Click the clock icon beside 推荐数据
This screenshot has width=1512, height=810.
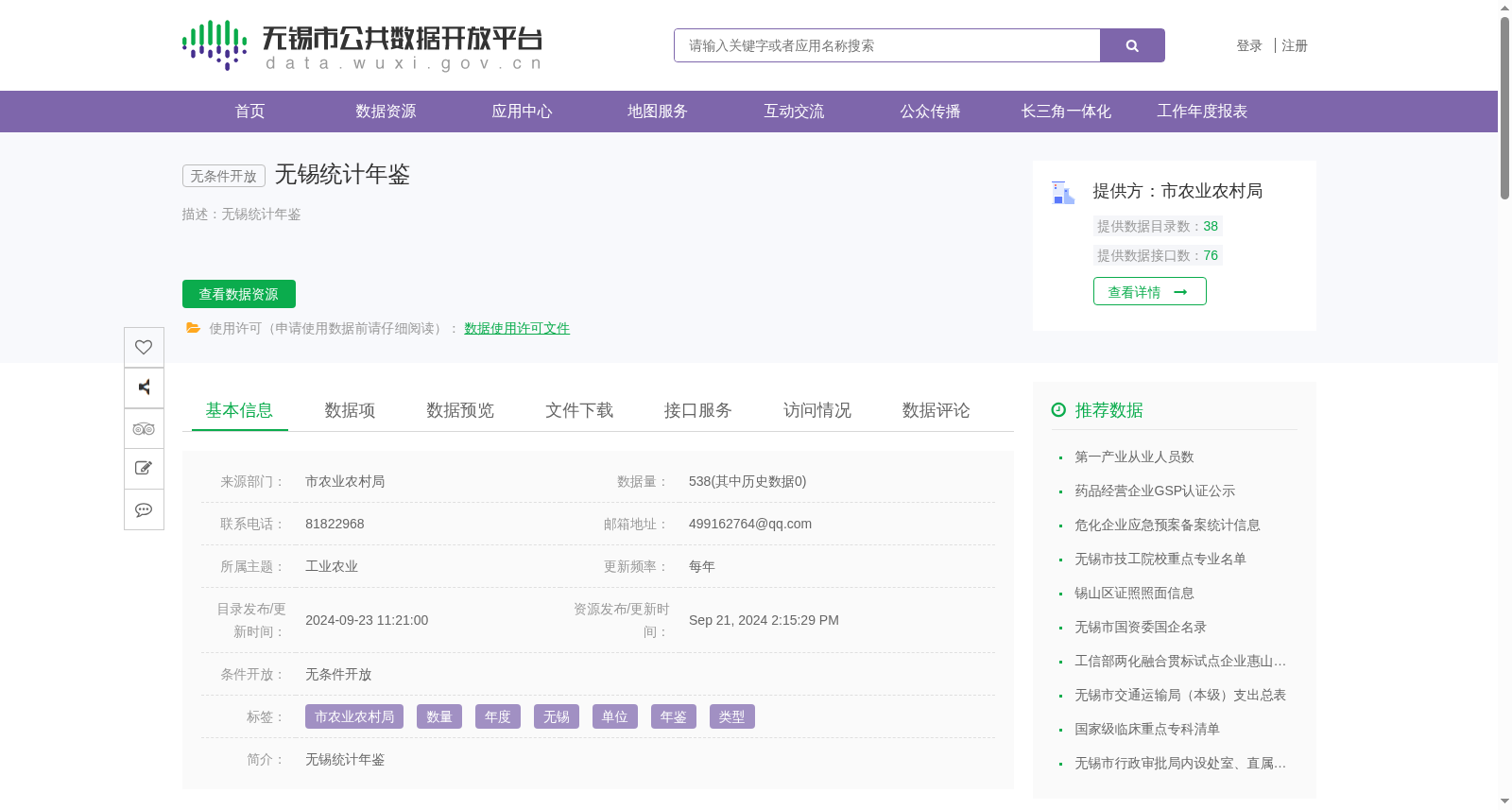click(x=1058, y=410)
